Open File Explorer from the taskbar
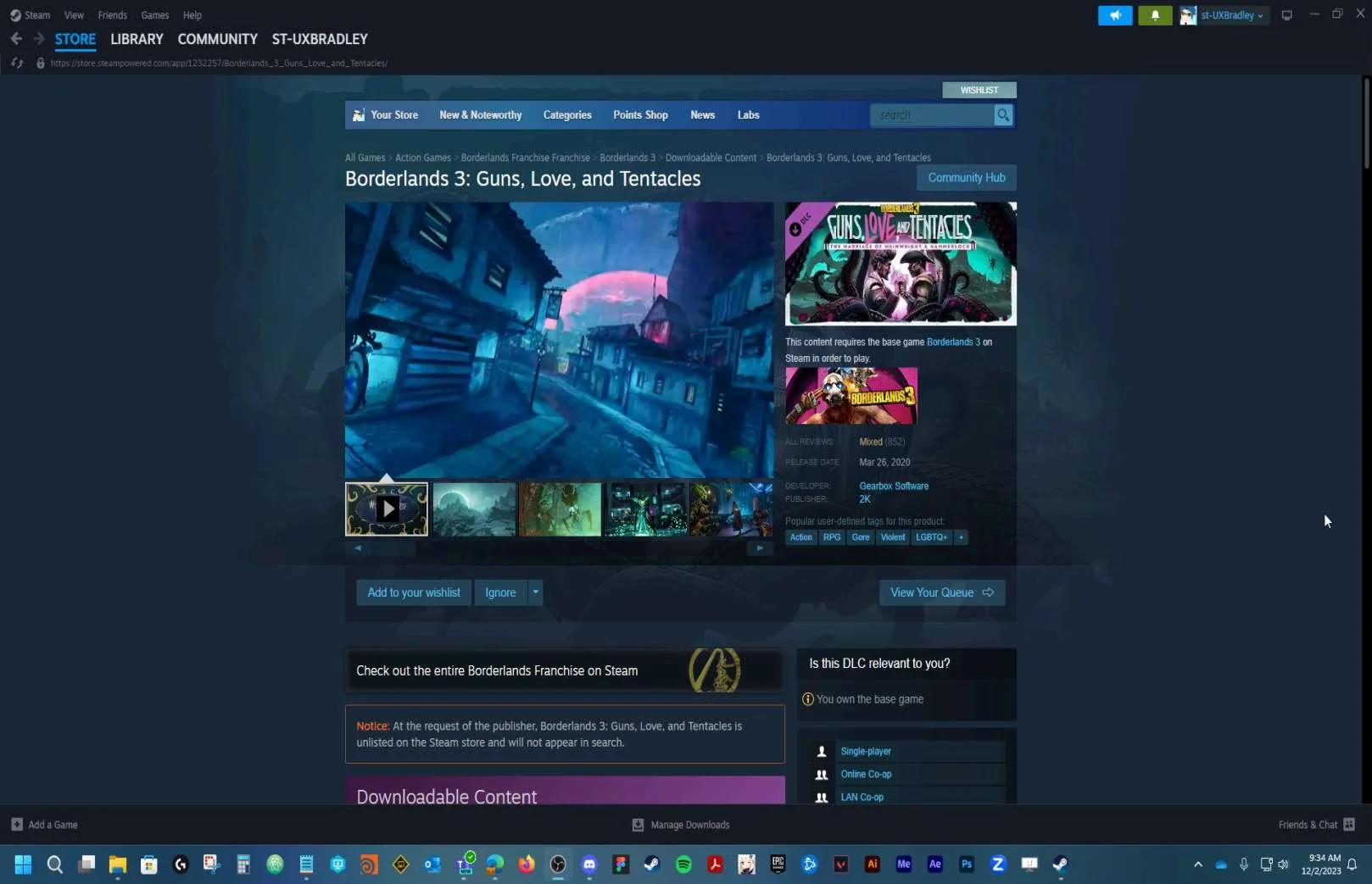 (x=118, y=865)
